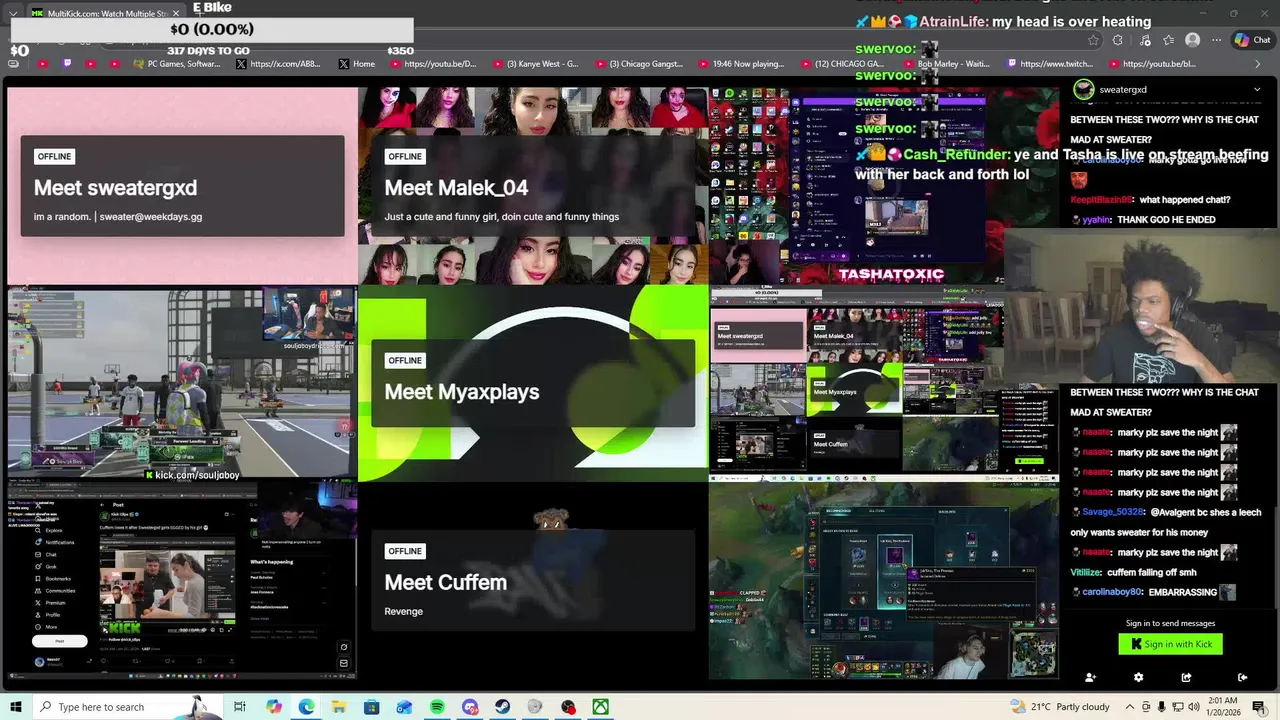
Task: Open Spotify from the taskbar
Action: [437, 707]
